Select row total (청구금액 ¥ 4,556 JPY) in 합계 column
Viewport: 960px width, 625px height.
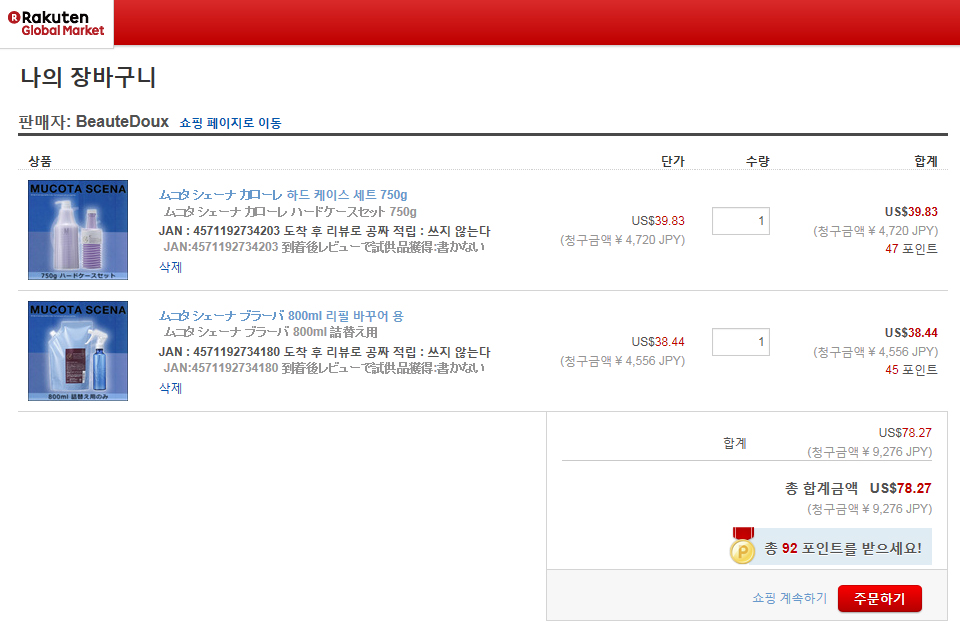coord(876,352)
